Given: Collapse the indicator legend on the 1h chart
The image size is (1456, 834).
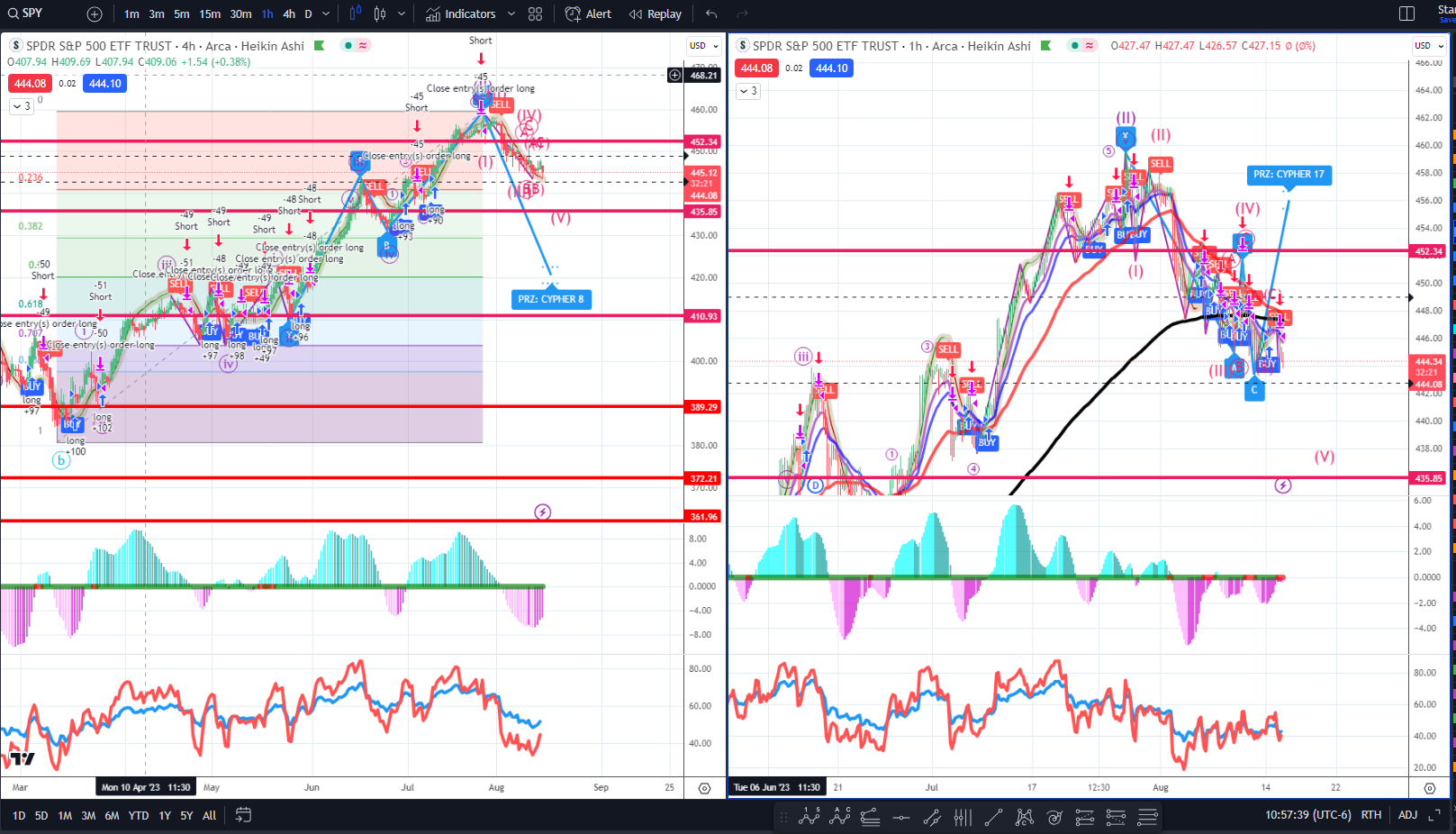Looking at the screenshot, I should click(x=748, y=91).
